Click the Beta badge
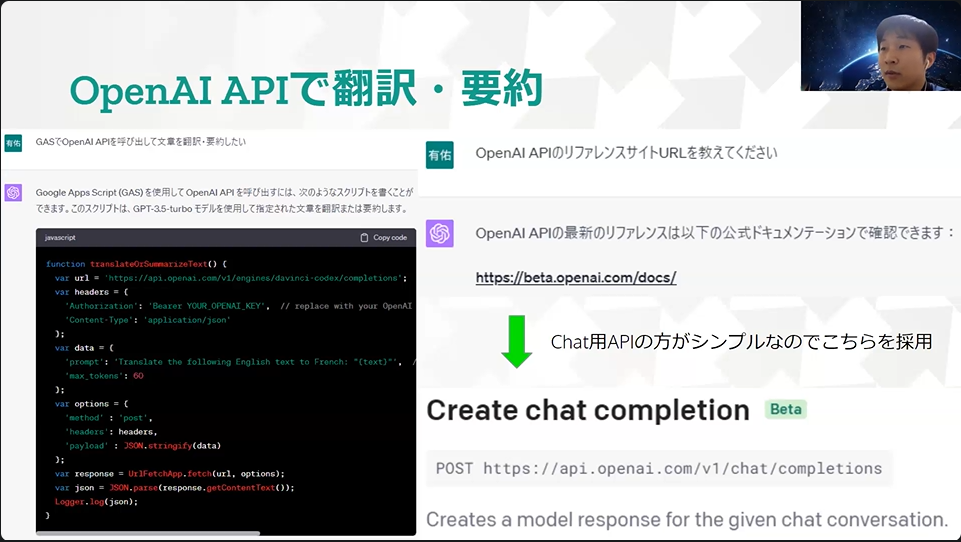Viewport: 961px width, 542px height. click(785, 409)
